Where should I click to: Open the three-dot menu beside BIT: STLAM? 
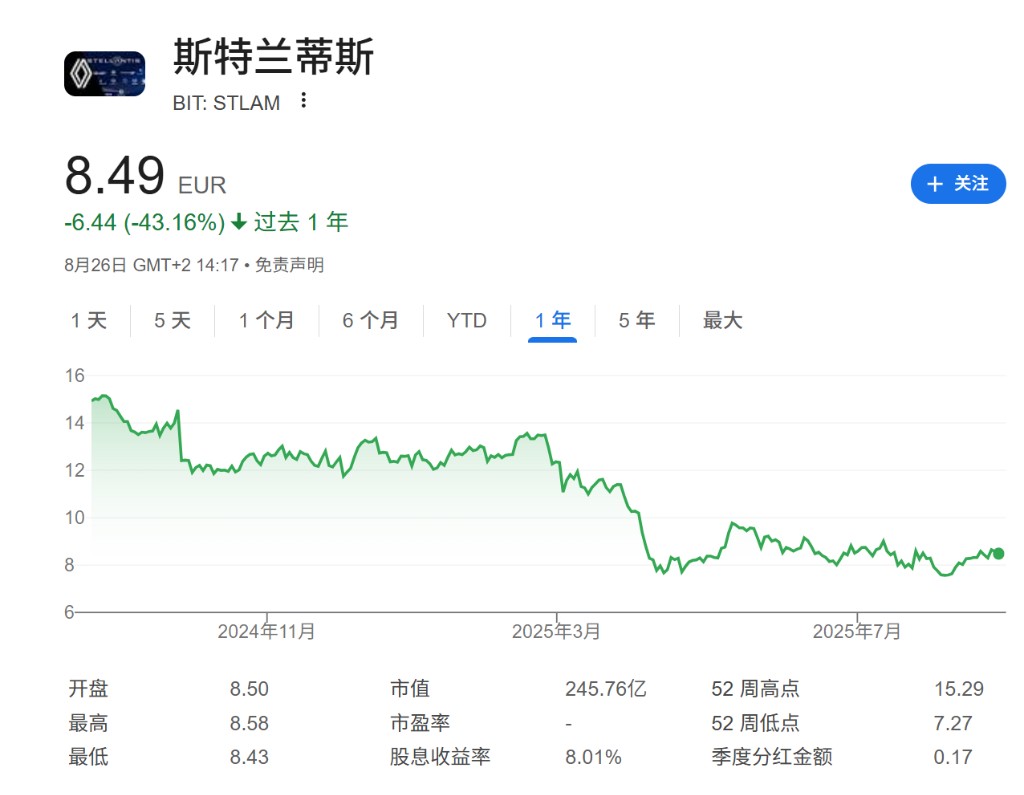304,101
